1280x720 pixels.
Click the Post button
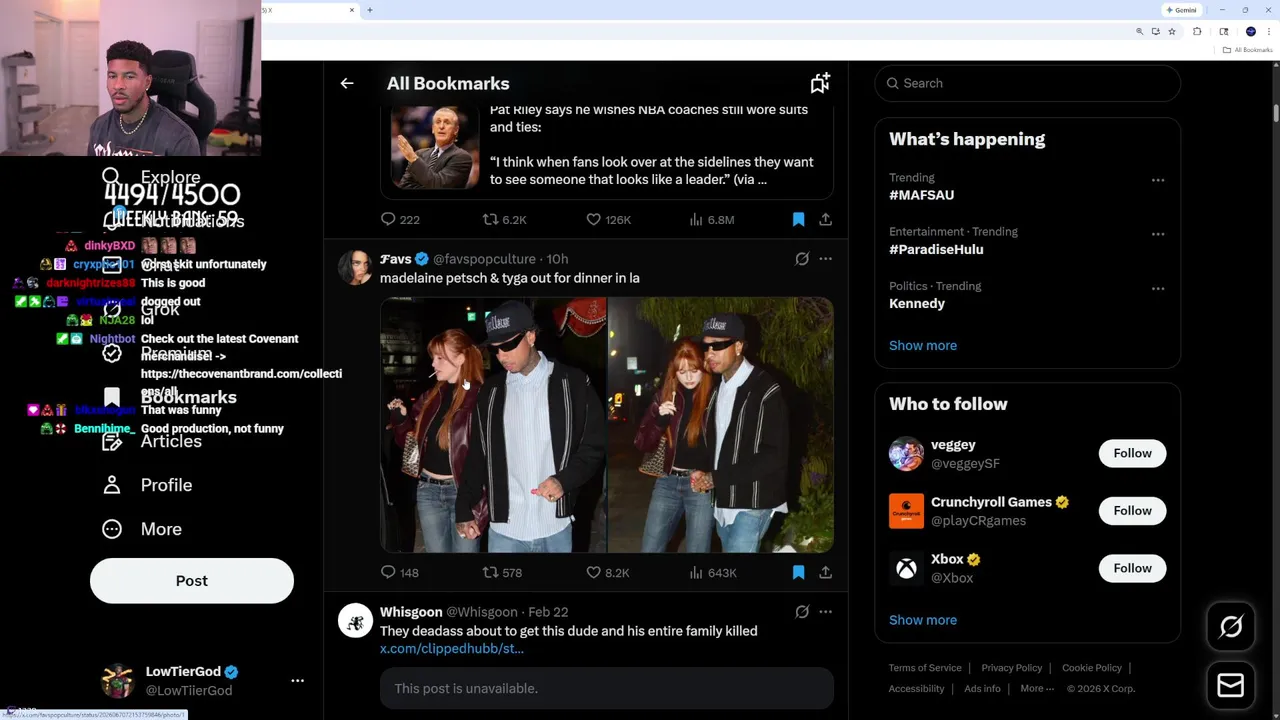point(192,581)
